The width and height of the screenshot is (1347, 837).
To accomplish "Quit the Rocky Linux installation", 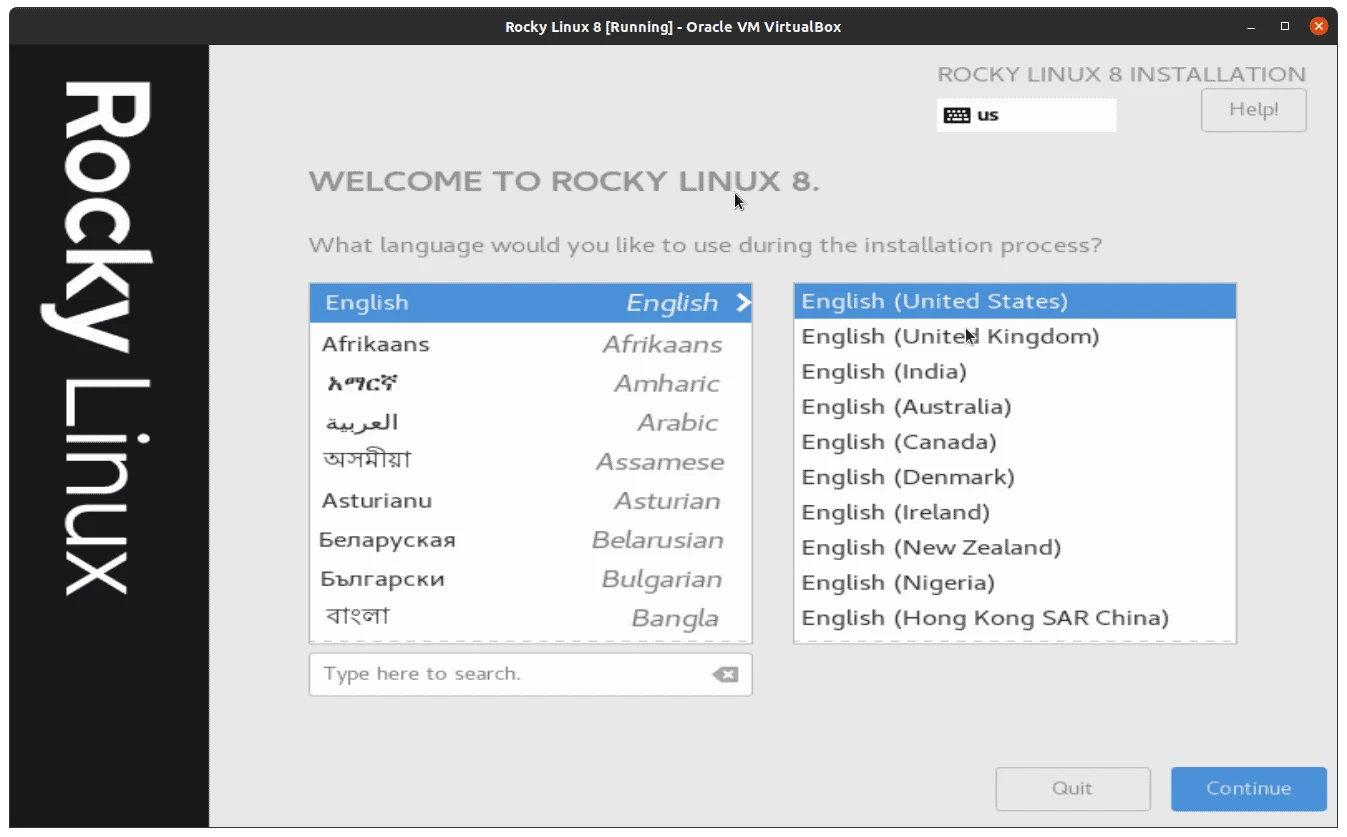I will [x=1072, y=789].
